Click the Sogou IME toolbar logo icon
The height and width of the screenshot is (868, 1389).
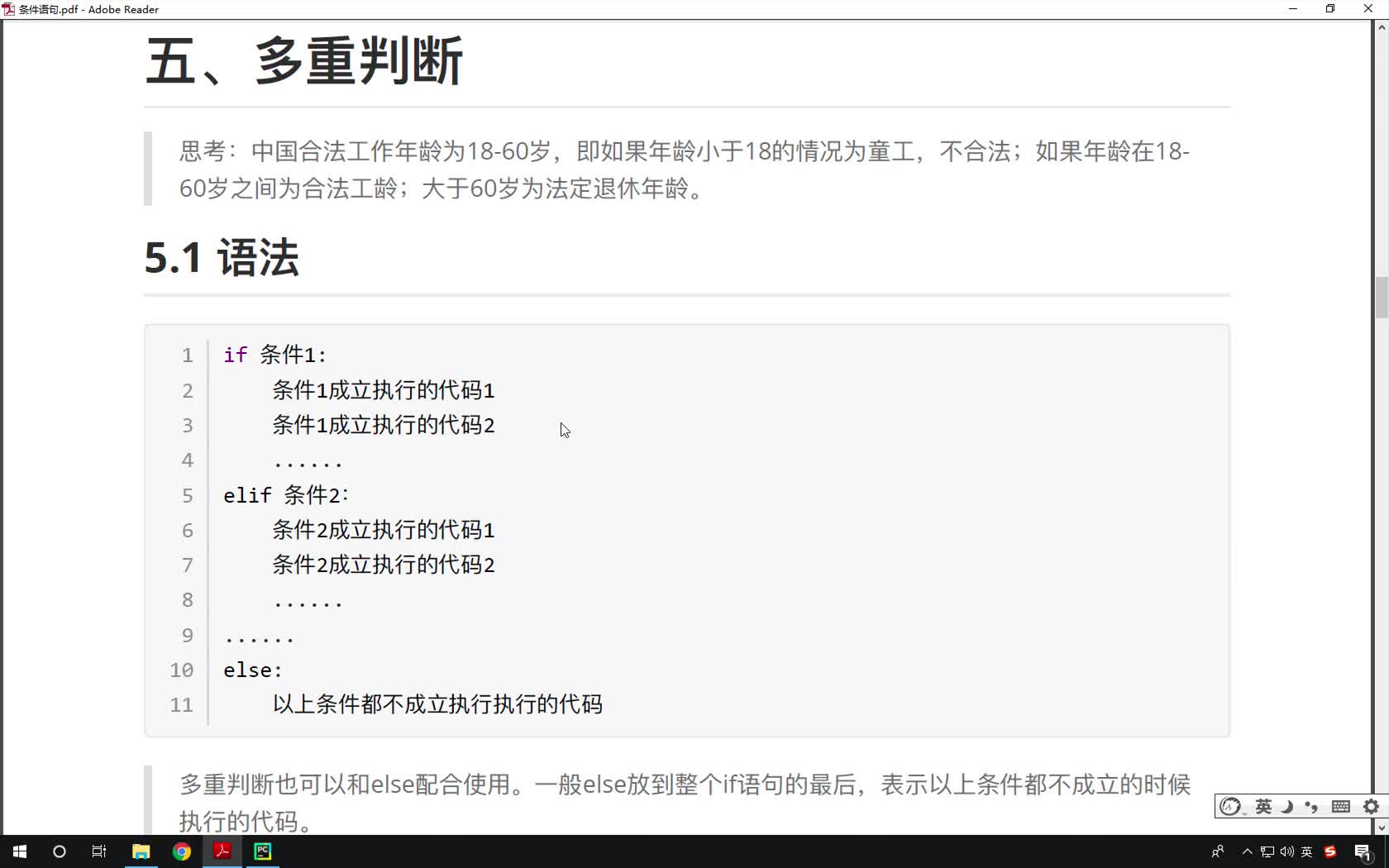tap(1230, 807)
